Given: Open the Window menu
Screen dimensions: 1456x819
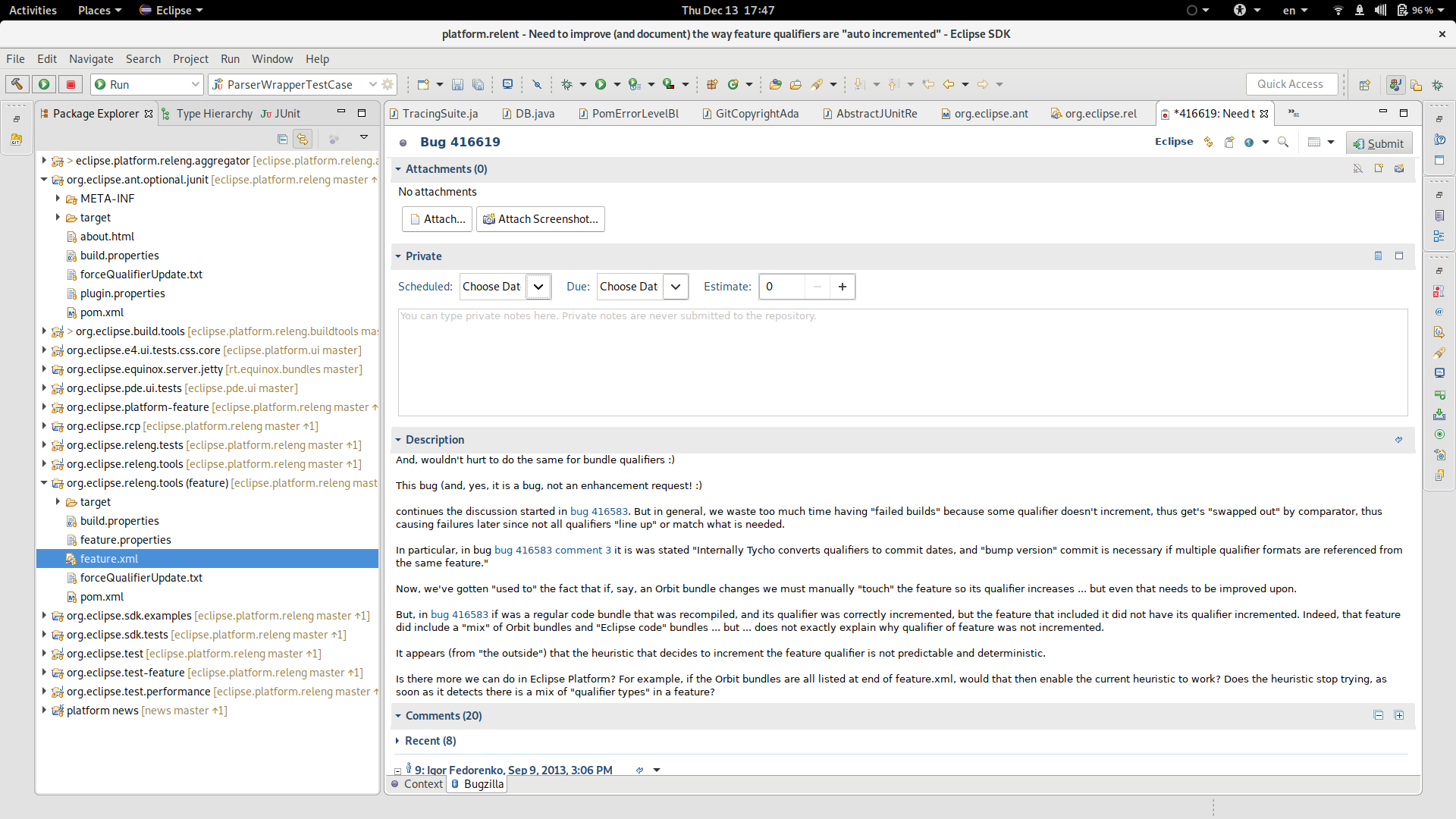Looking at the screenshot, I should [x=272, y=58].
